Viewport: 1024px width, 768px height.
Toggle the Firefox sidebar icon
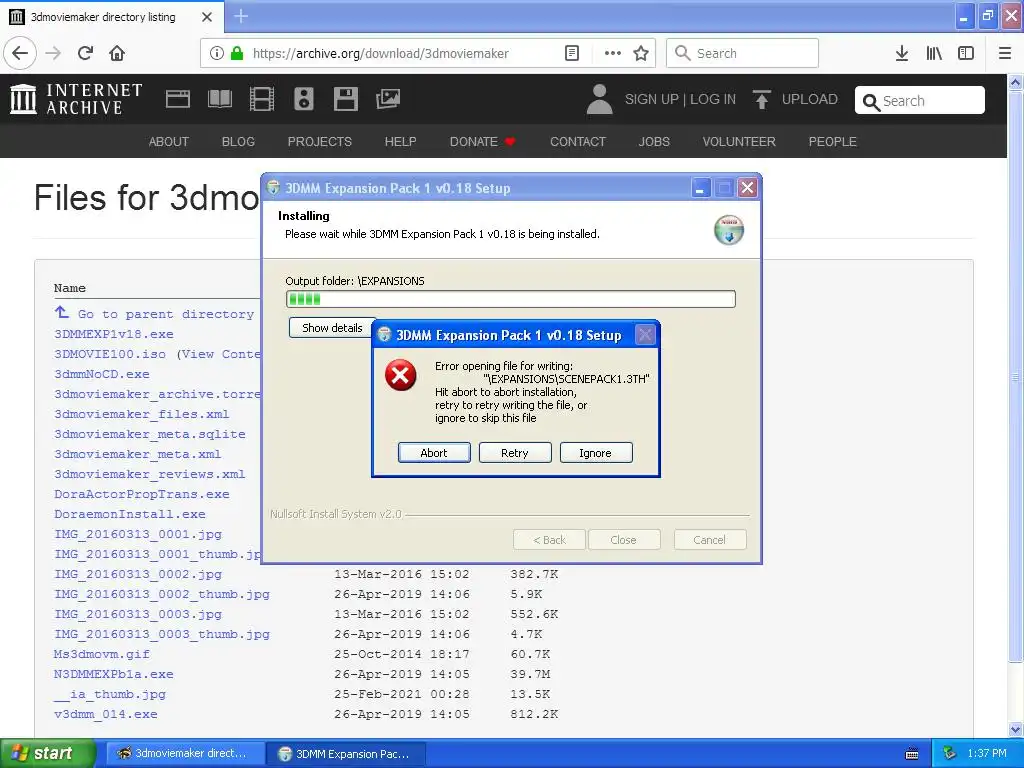coord(966,53)
